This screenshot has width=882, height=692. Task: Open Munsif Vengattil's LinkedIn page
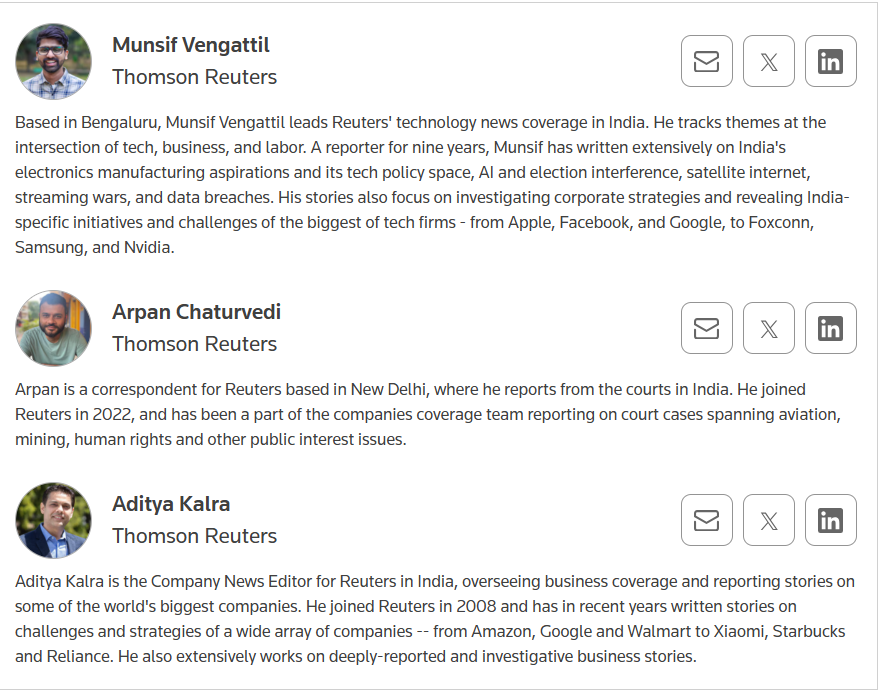(x=830, y=61)
